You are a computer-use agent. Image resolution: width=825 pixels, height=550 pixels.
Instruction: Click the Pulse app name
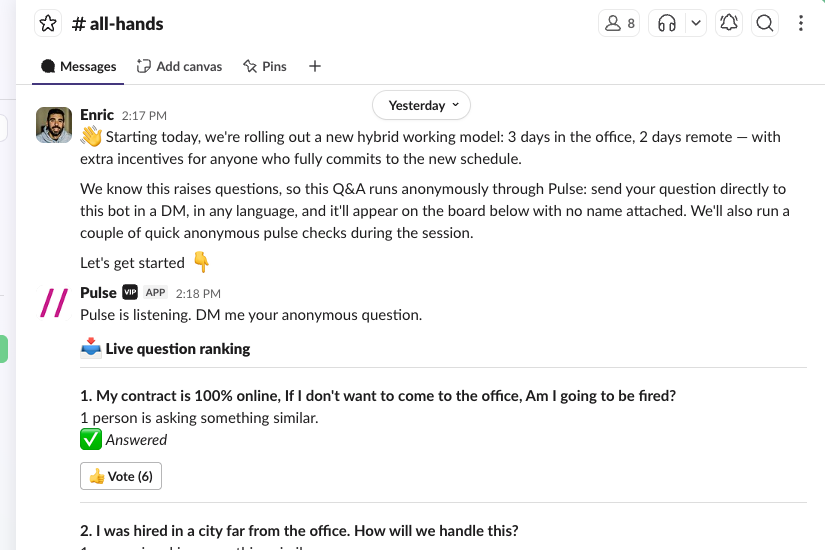[x=98, y=293]
